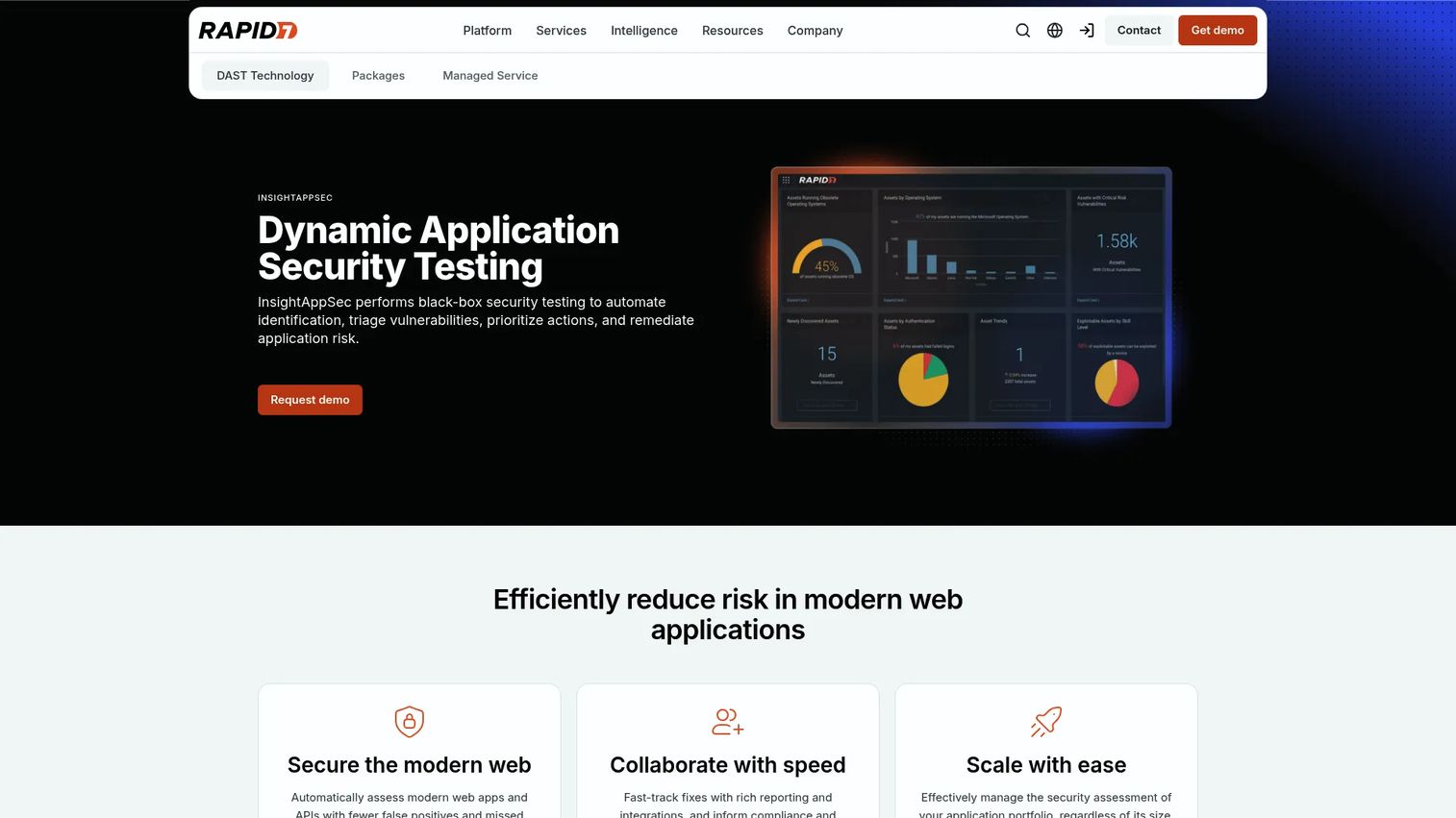Open the Platform menu
Image resolution: width=1456 pixels, height=818 pixels.
(488, 31)
